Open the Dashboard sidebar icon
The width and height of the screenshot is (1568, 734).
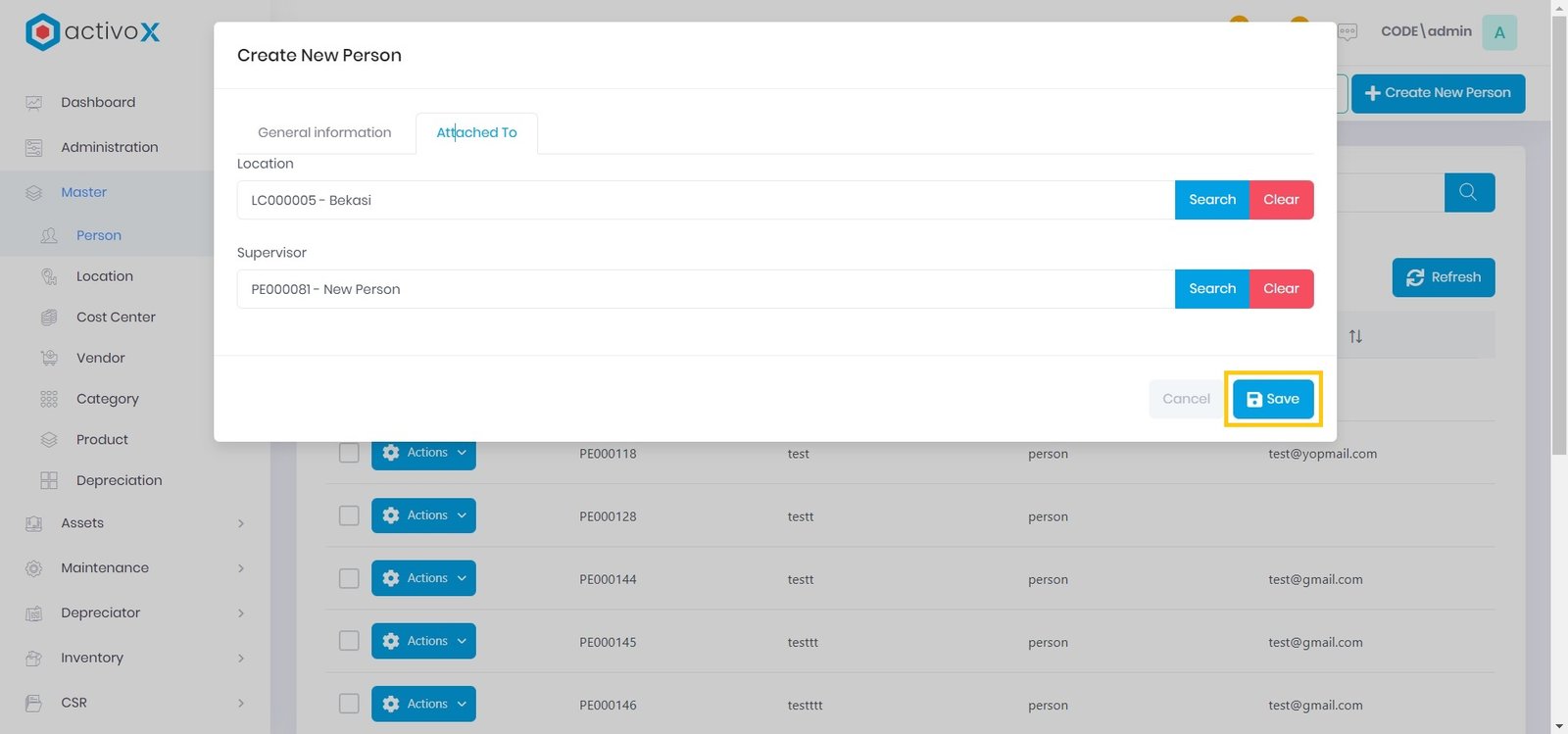(34, 103)
